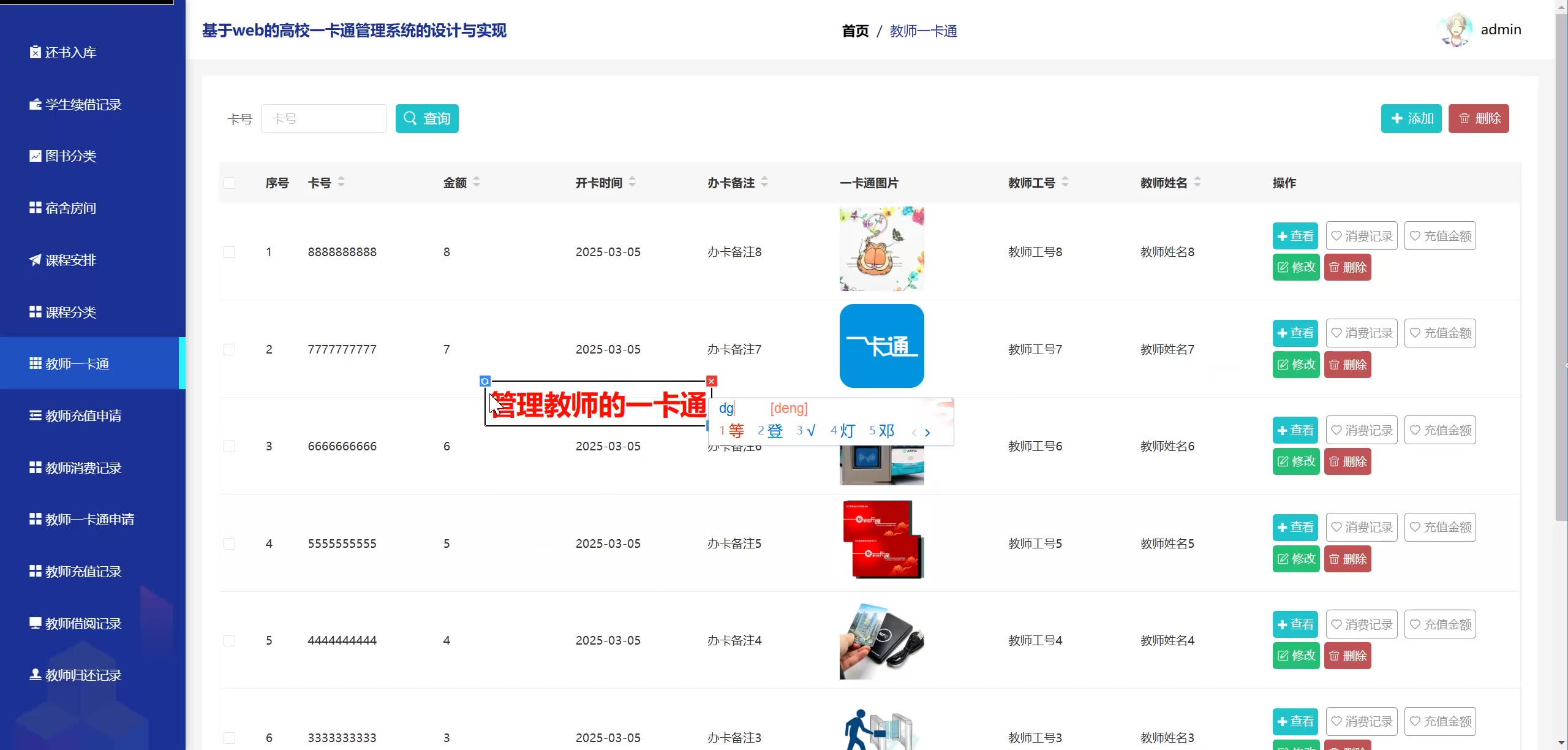Click the admin avatar icon
Viewport: 1568px width, 750px height.
1455,30
